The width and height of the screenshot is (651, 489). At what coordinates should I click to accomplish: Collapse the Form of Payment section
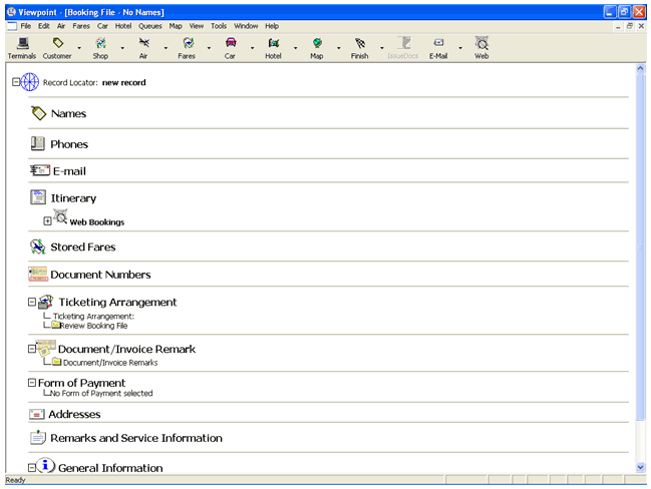[x=32, y=382]
